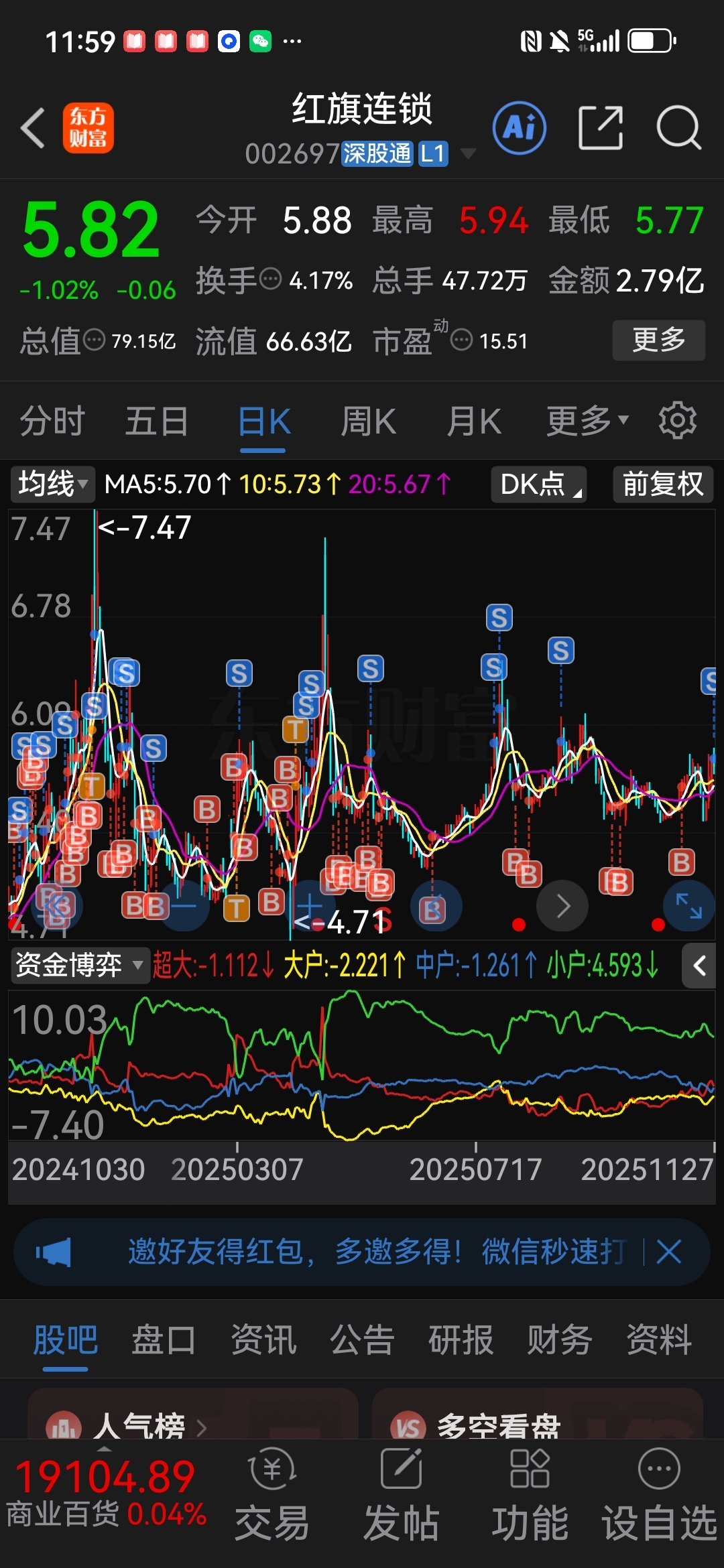Expand the chart to fullscreen icon
This screenshot has width=724, height=1568.
[688, 906]
